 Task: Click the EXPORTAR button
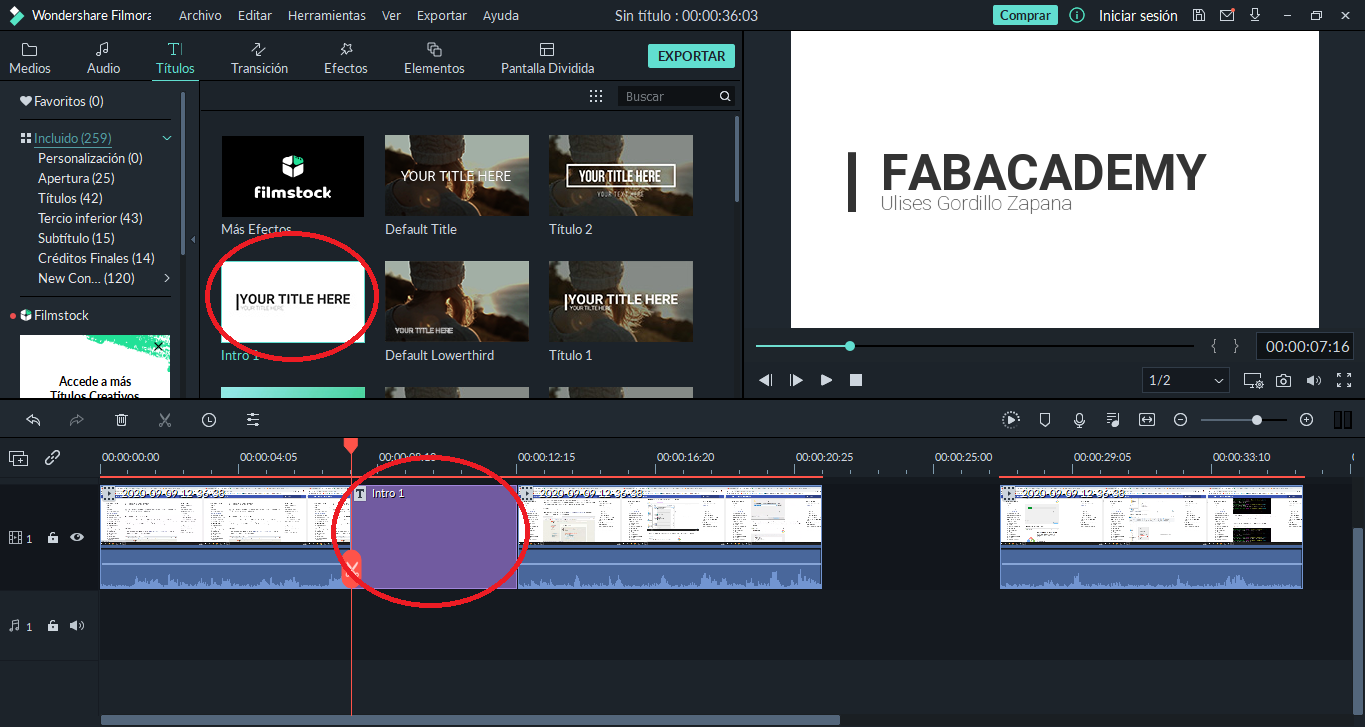tap(691, 56)
